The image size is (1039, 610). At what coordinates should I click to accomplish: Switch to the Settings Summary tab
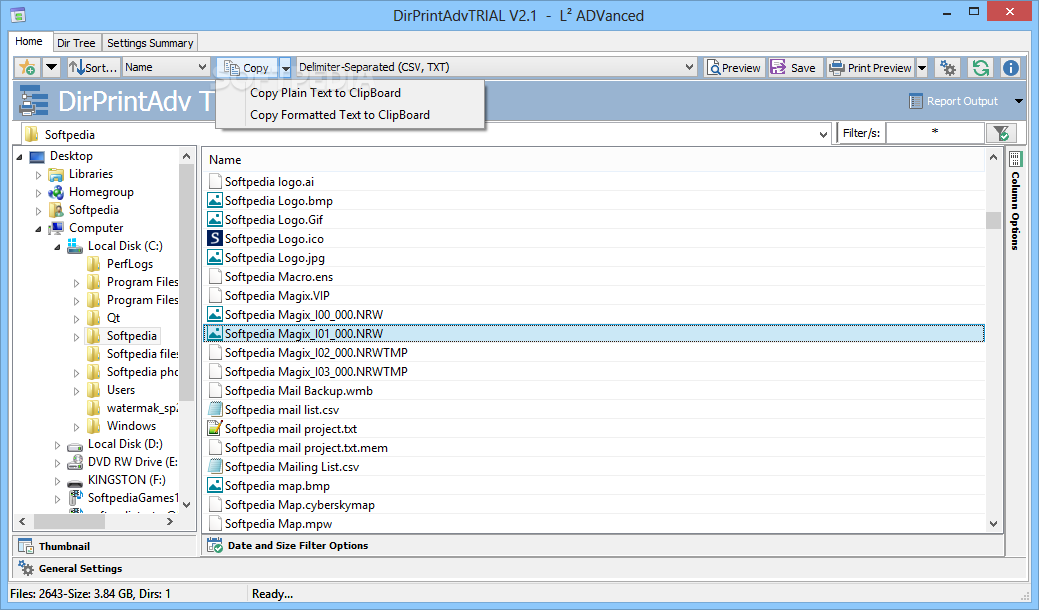[x=150, y=43]
